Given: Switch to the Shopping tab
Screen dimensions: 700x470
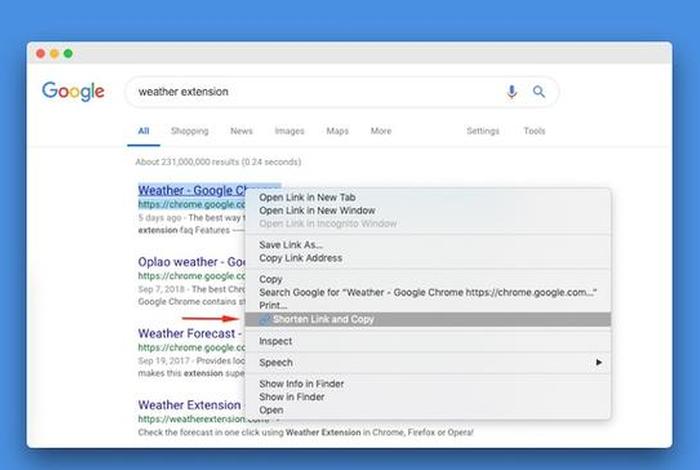Looking at the screenshot, I should point(190,131).
